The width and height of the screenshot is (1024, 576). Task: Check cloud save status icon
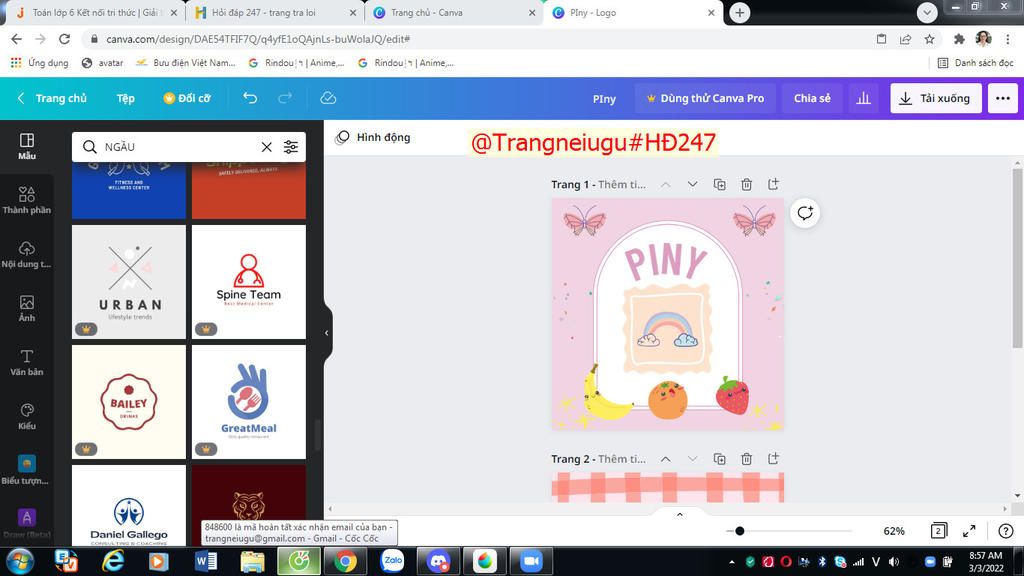pos(328,98)
